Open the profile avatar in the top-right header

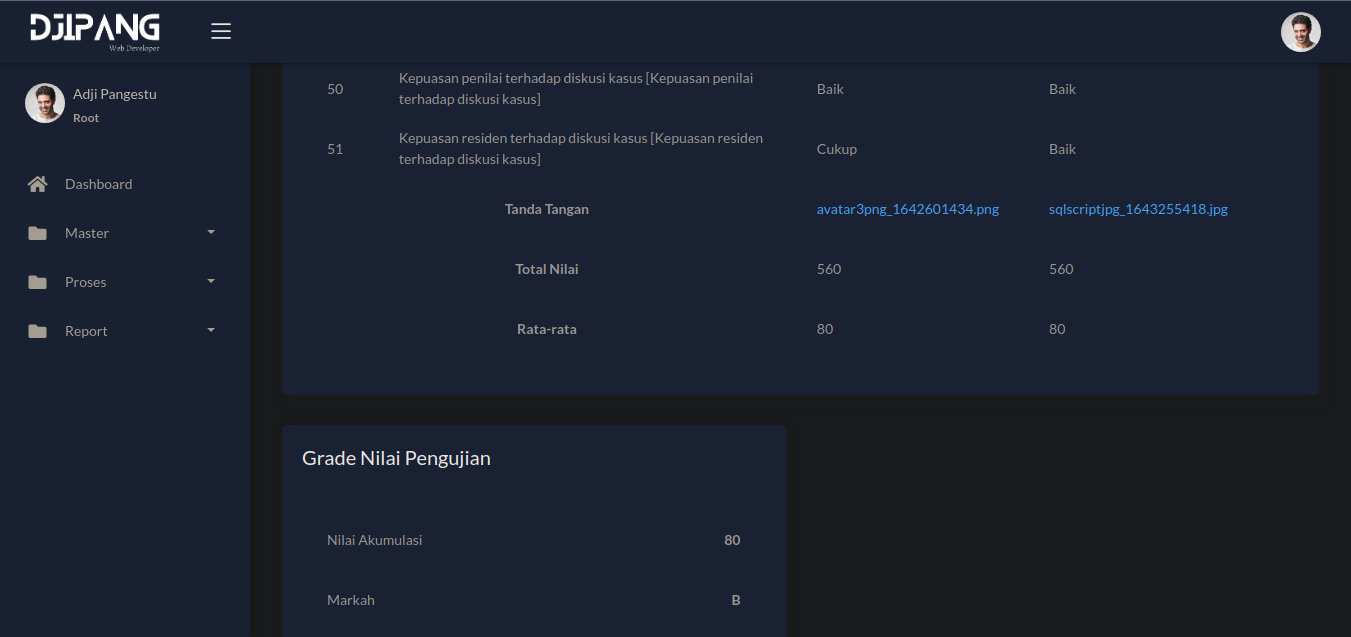[1300, 32]
